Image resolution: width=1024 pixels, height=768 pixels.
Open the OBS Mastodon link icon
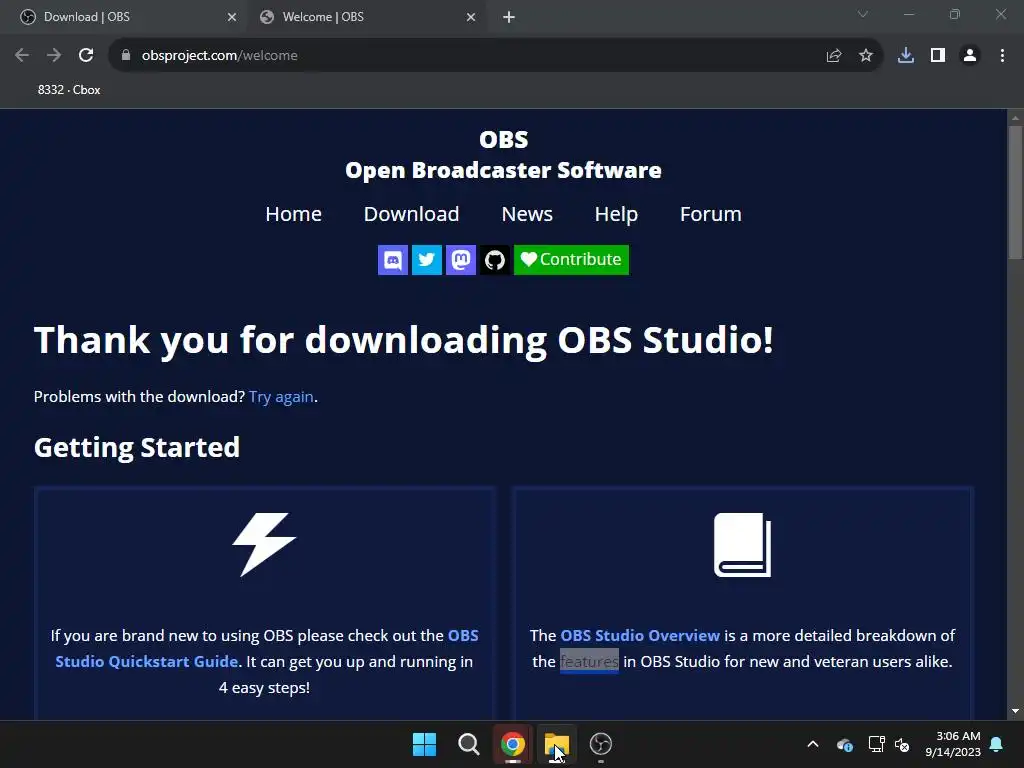click(460, 260)
